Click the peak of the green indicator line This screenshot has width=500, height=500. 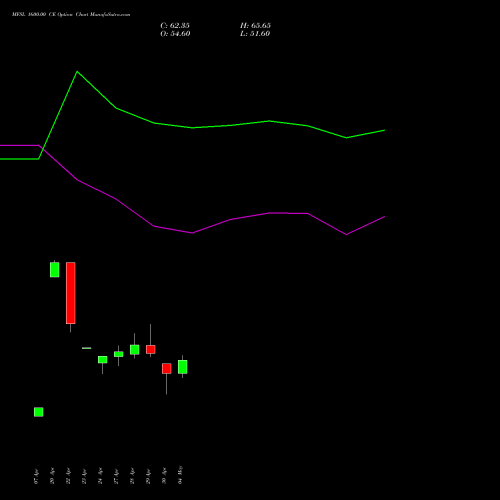tap(77, 71)
